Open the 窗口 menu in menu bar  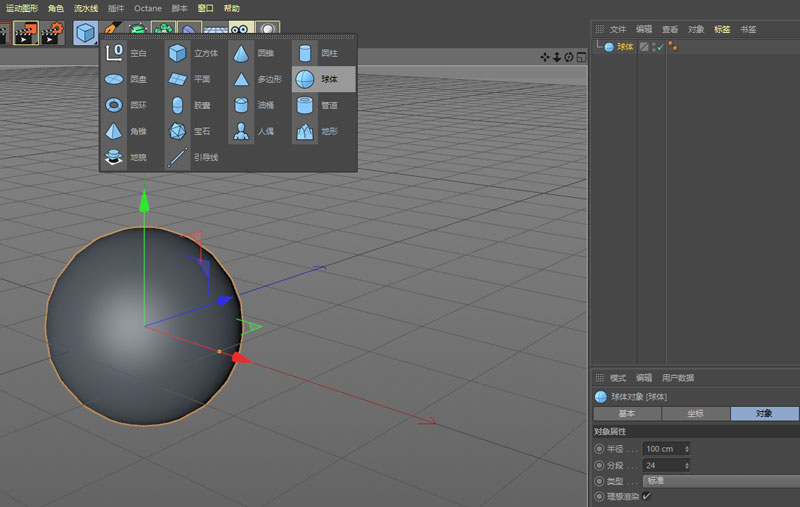coord(205,8)
